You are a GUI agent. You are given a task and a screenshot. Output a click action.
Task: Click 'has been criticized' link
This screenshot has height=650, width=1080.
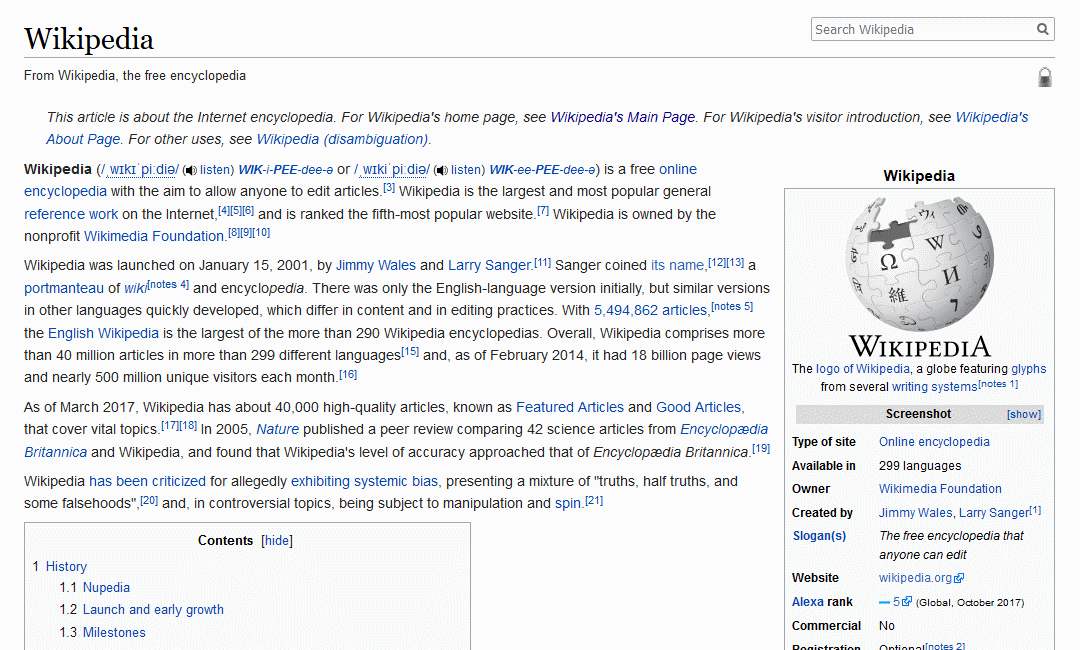[147, 481]
